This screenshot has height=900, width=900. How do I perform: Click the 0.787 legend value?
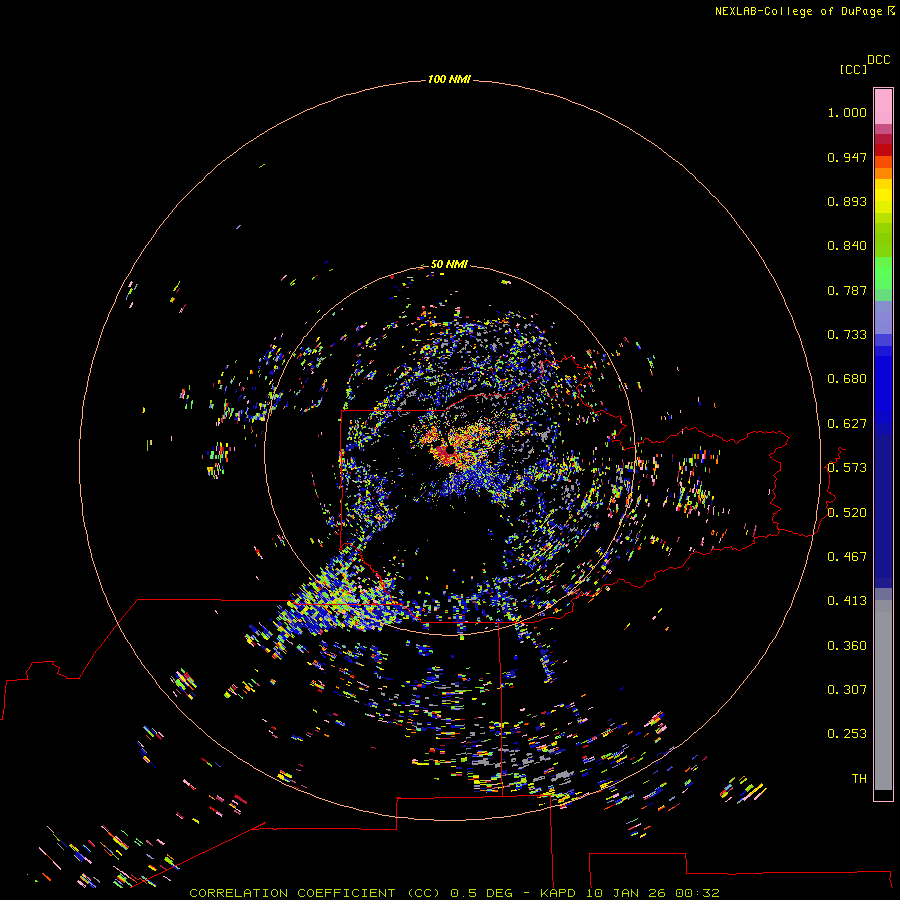click(x=847, y=290)
